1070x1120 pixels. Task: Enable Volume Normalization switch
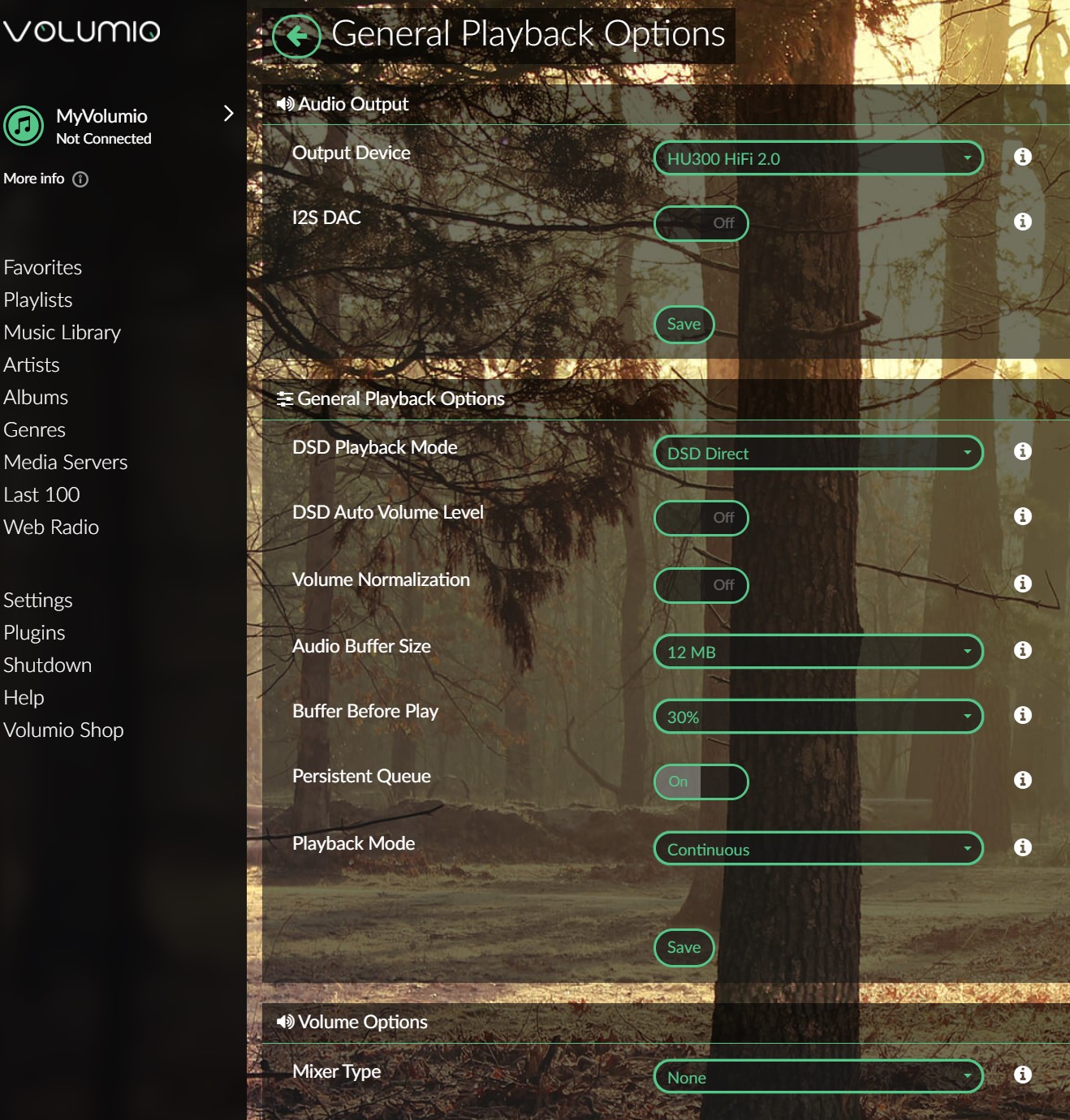point(701,585)
